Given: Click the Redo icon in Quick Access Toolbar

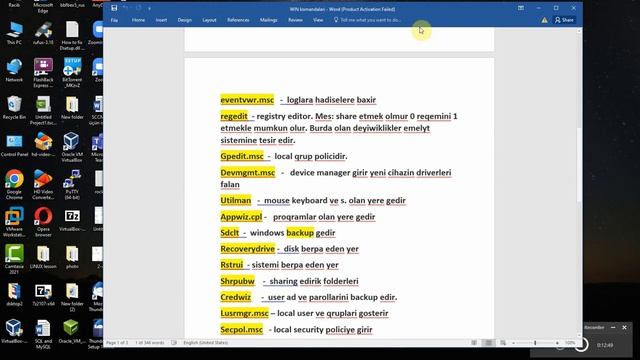Looking at the screenshot, I should click(x=138, y=8).
